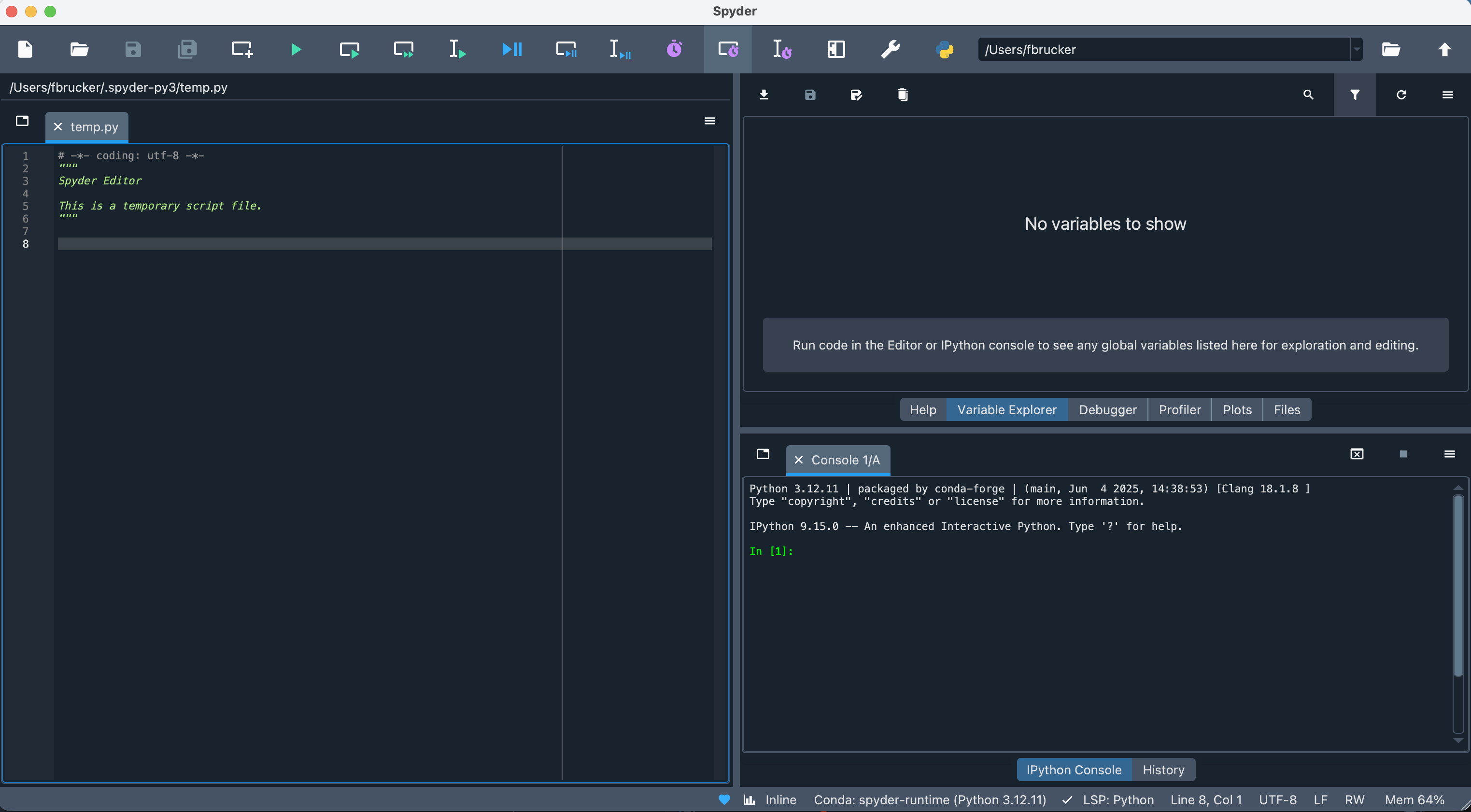Refresh the Variable Explorer
The image size is (1471, 812).
click(1401, 95)
